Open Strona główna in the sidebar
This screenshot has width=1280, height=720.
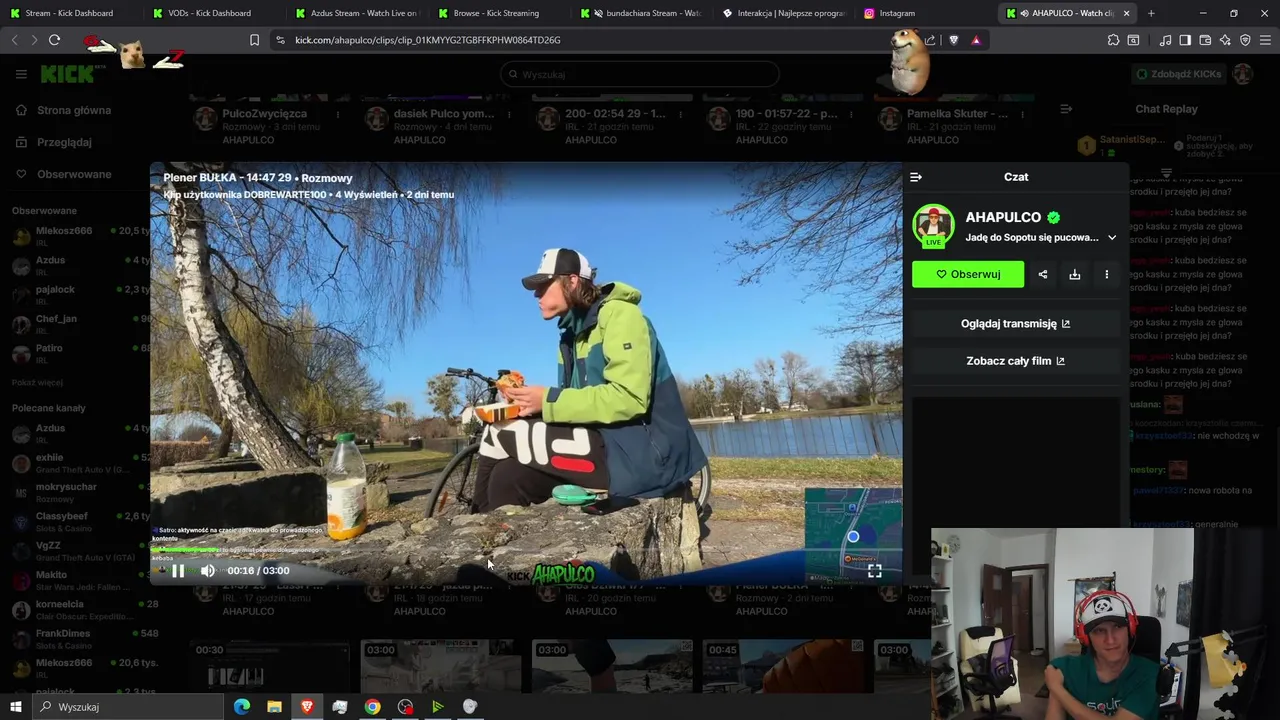coord(74,110)
